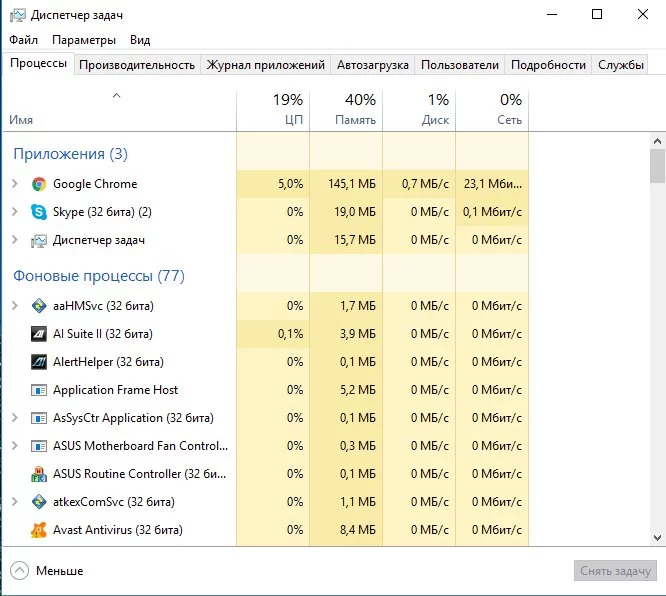Image resolution: width=666 pixels, height=596 pixels.
Task: Expand the AsSysCtr Application entry
Action: click(14, 418)
